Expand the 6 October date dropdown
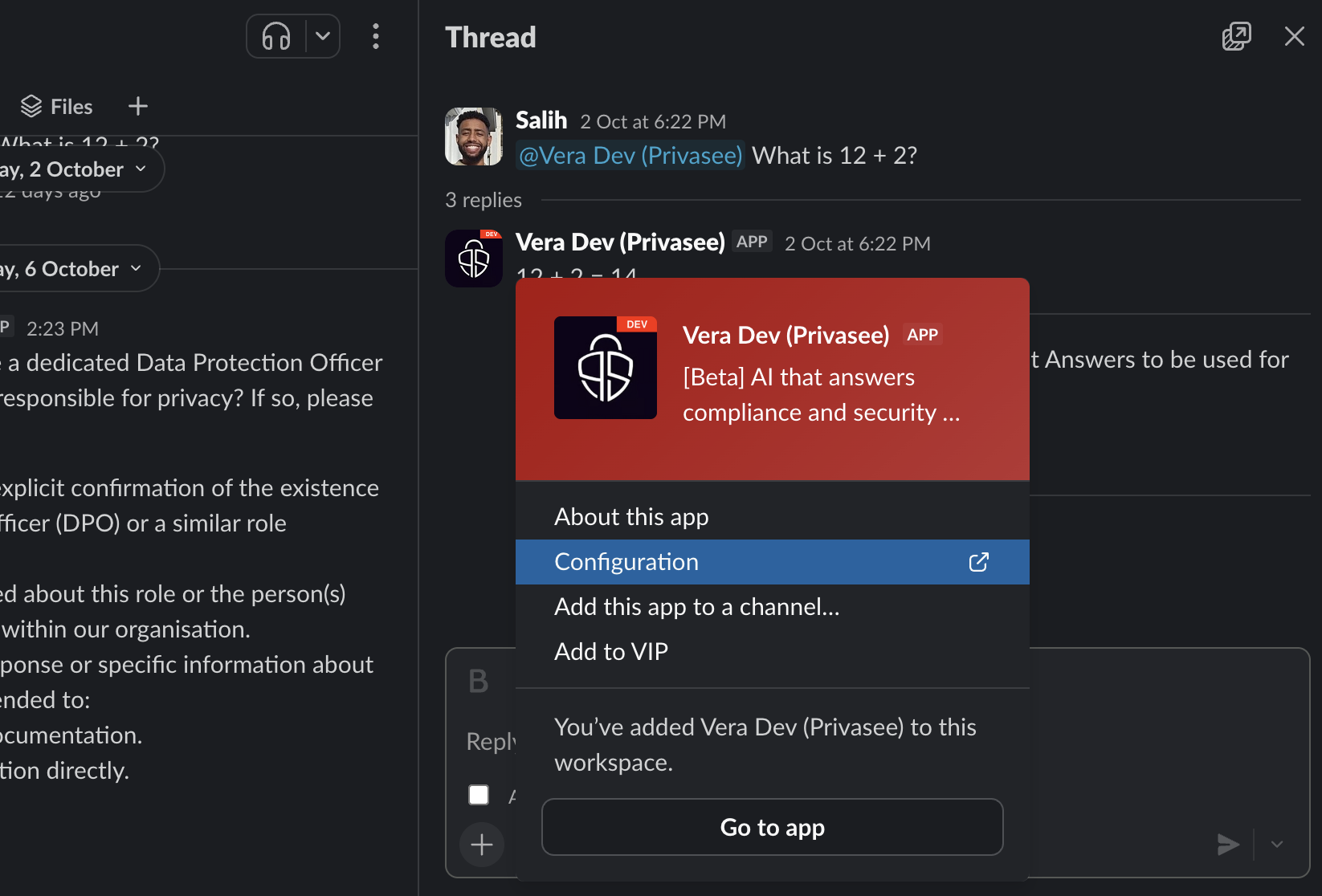The height and width of the screenshot is (896, 1322). click(76, 269)
